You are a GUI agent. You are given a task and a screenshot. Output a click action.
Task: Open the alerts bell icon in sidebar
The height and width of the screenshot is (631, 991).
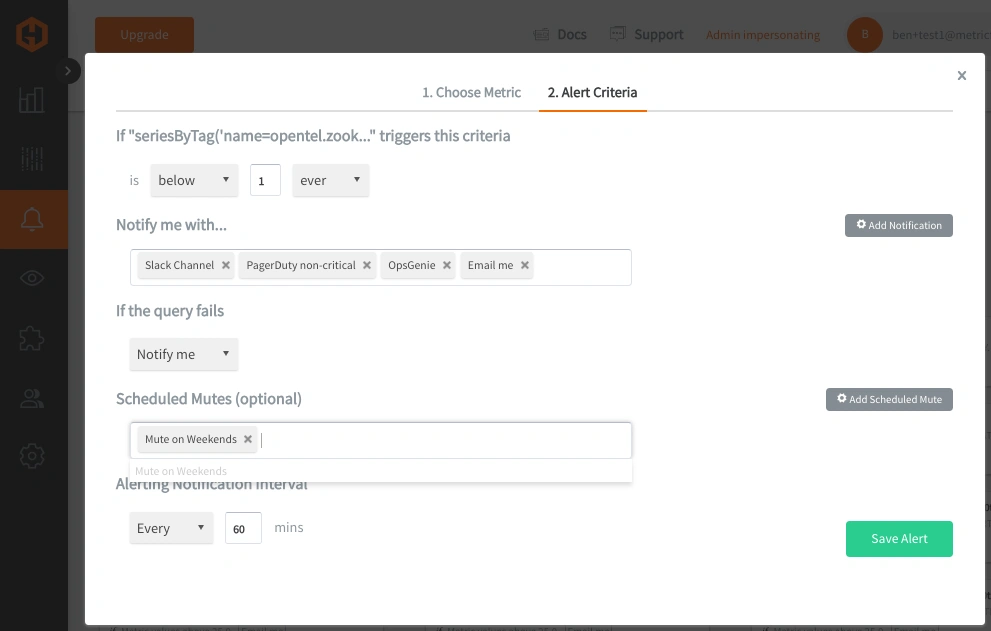[x=32, y=219]
